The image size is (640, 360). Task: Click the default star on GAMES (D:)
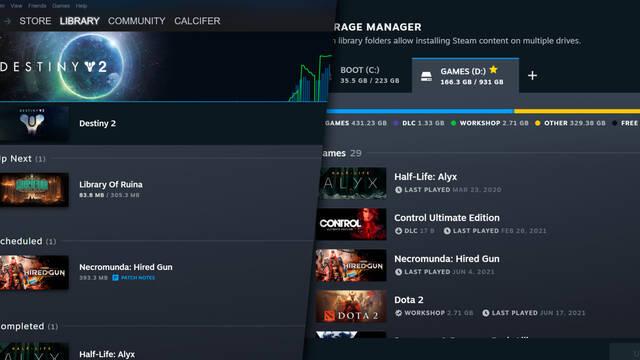pos(493,70)
